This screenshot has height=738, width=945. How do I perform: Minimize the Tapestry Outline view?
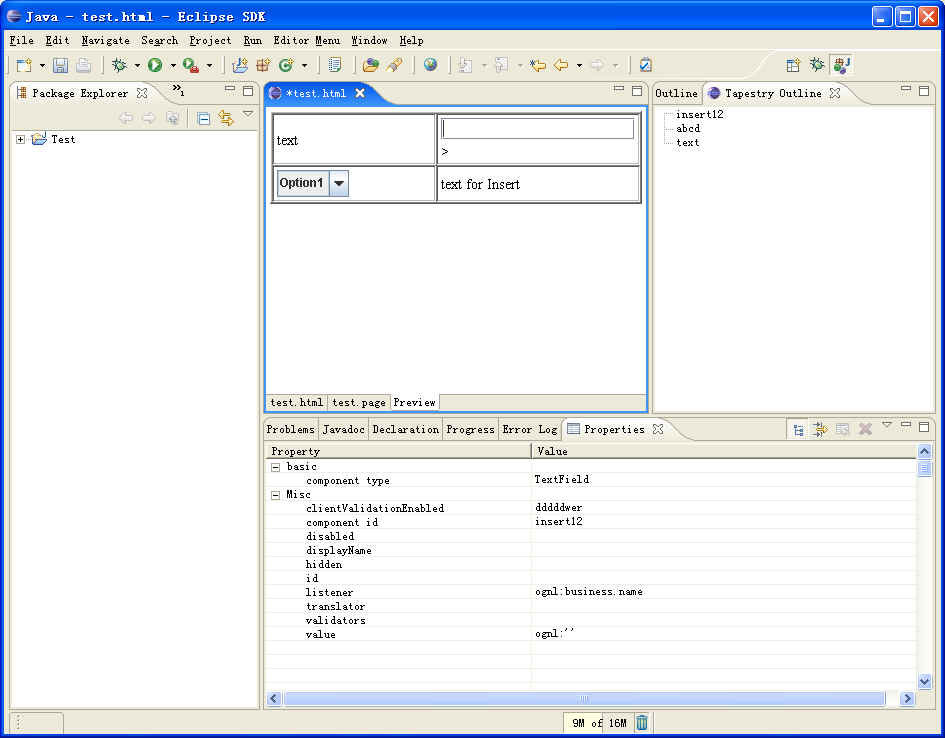click(906, 90)
